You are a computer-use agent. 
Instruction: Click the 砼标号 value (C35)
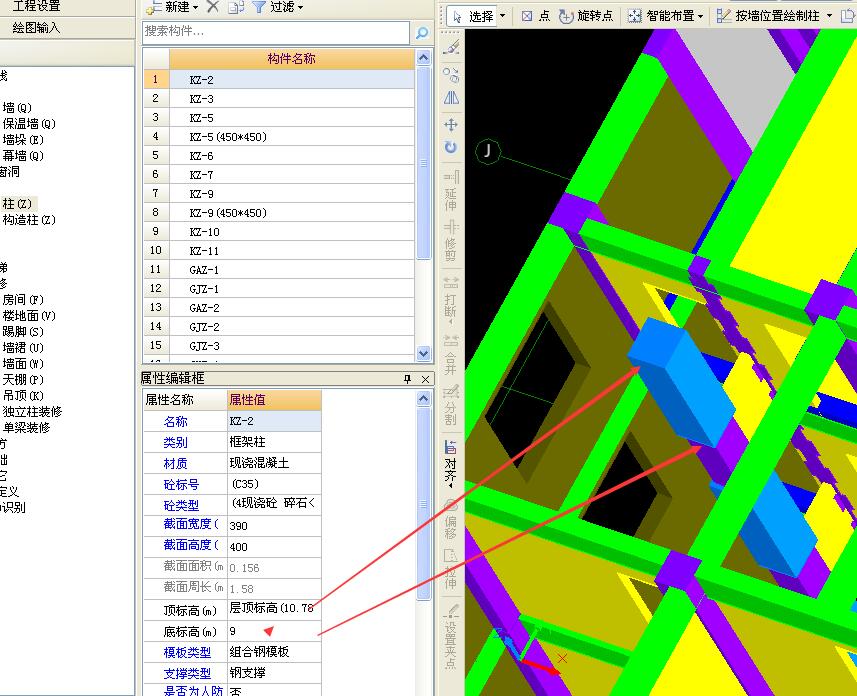coord(274,484)
